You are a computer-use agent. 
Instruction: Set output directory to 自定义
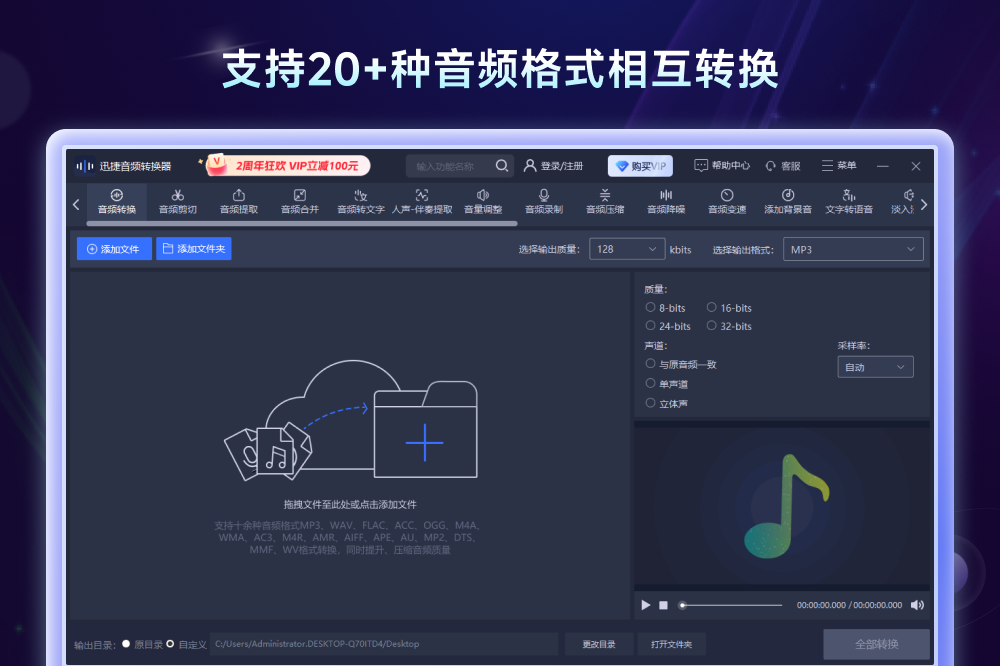point(186,644)
